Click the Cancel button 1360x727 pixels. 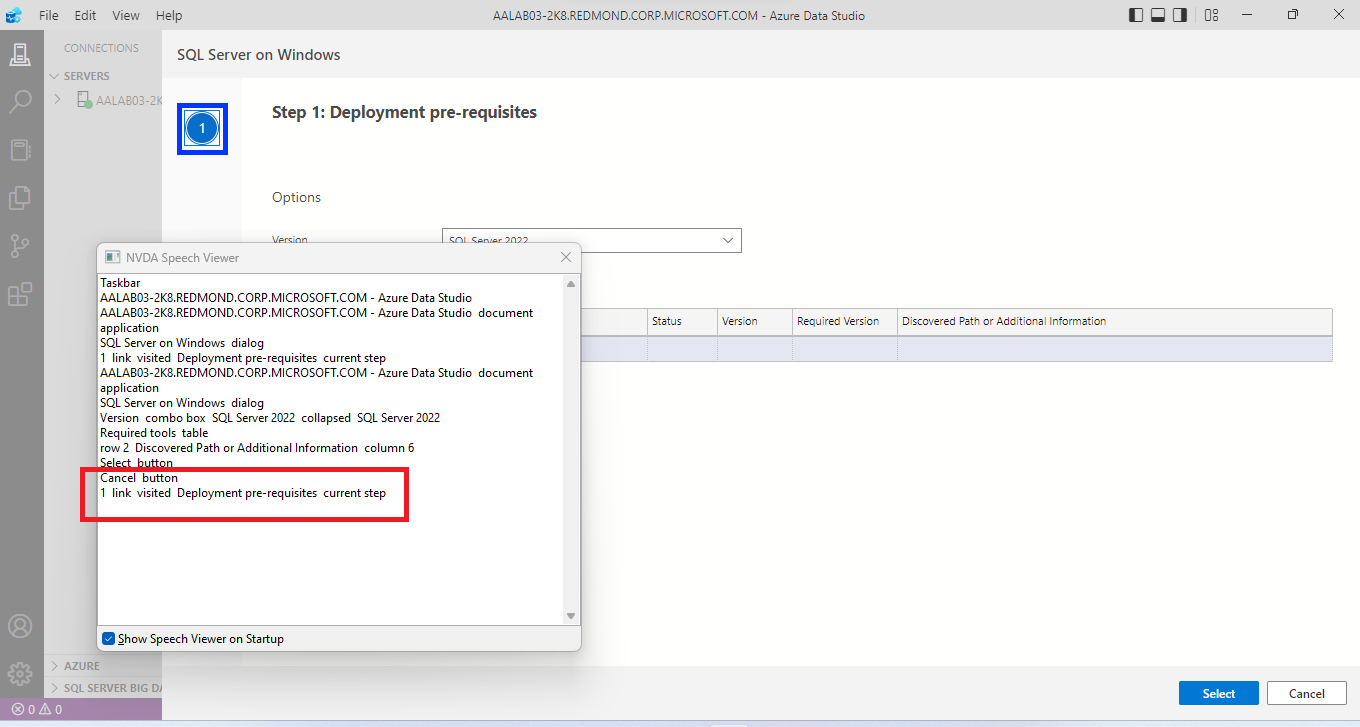click(1306, 692)
